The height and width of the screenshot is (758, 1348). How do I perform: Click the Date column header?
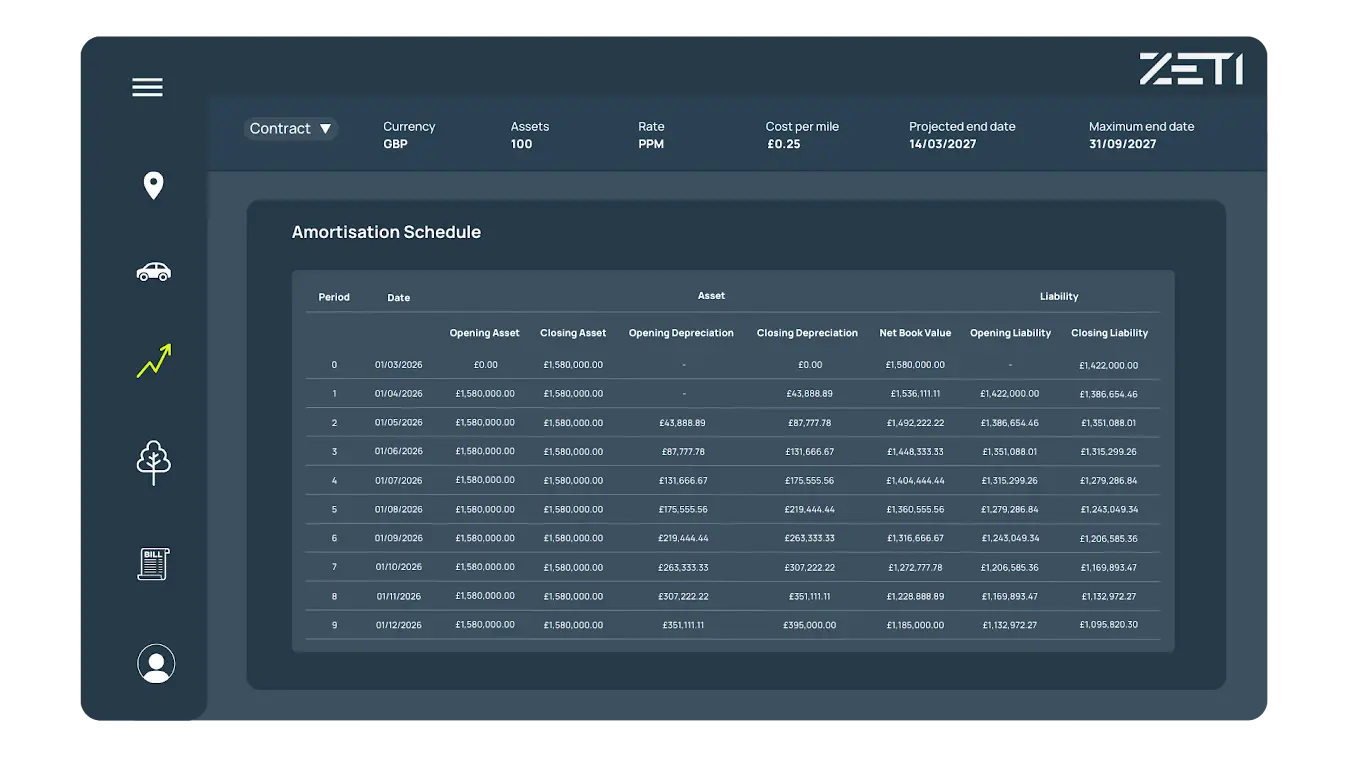tap(398, 297)
